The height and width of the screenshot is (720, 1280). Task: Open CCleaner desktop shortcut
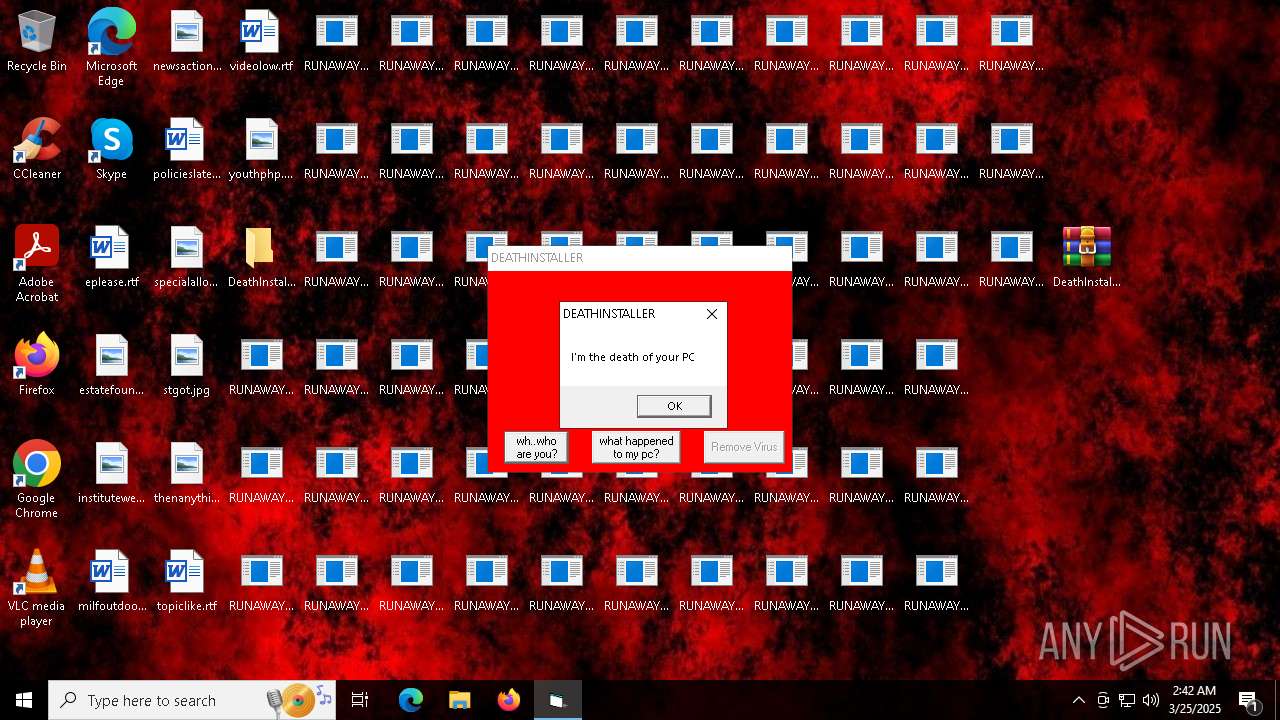pyautogui.click(x=37, y=149)
